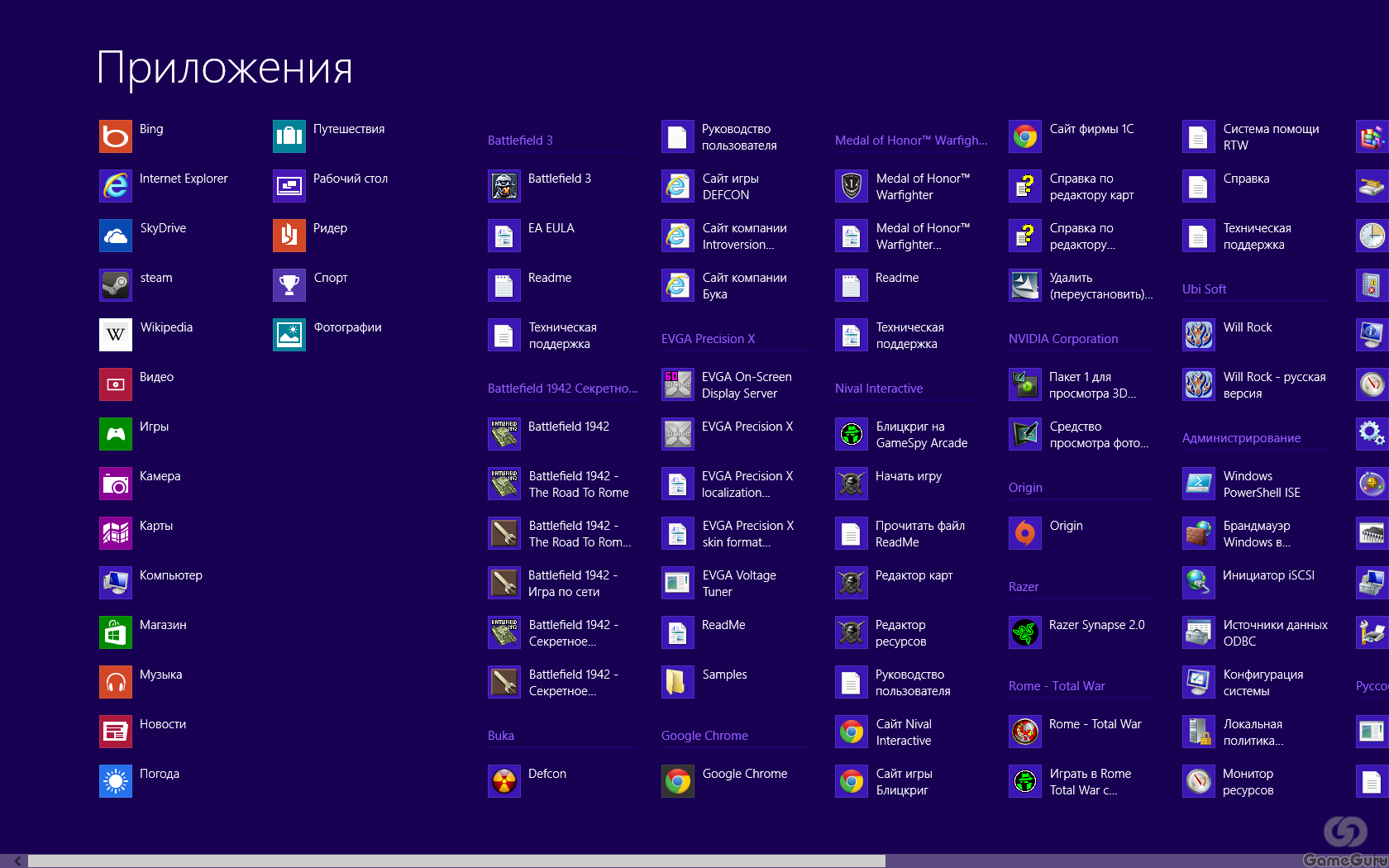Open SkyDrive cloud icon
Viewport: 1389px width, 868px height.
[116, 236]
